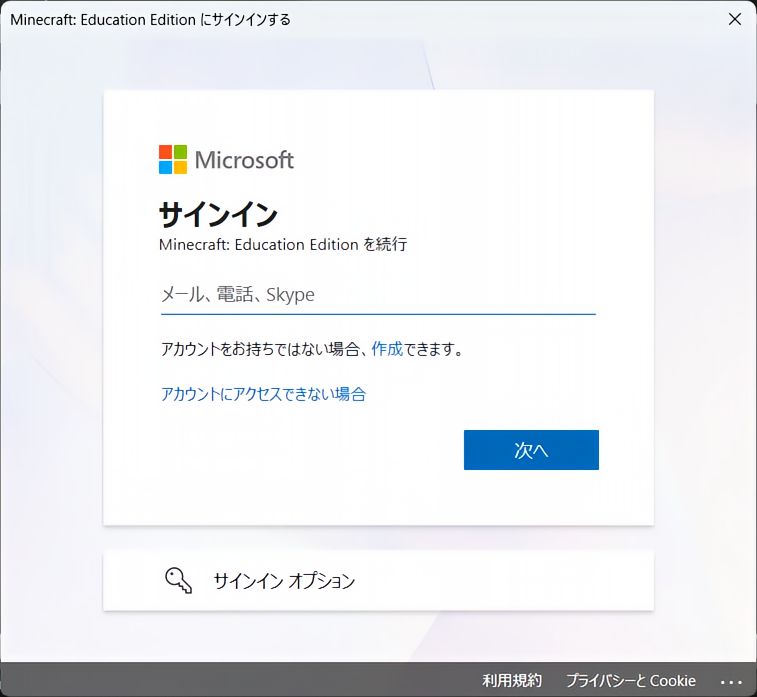Focus the メール、電話、Skype input field
Screen dimensions: 757x697
tap(377, 295)
